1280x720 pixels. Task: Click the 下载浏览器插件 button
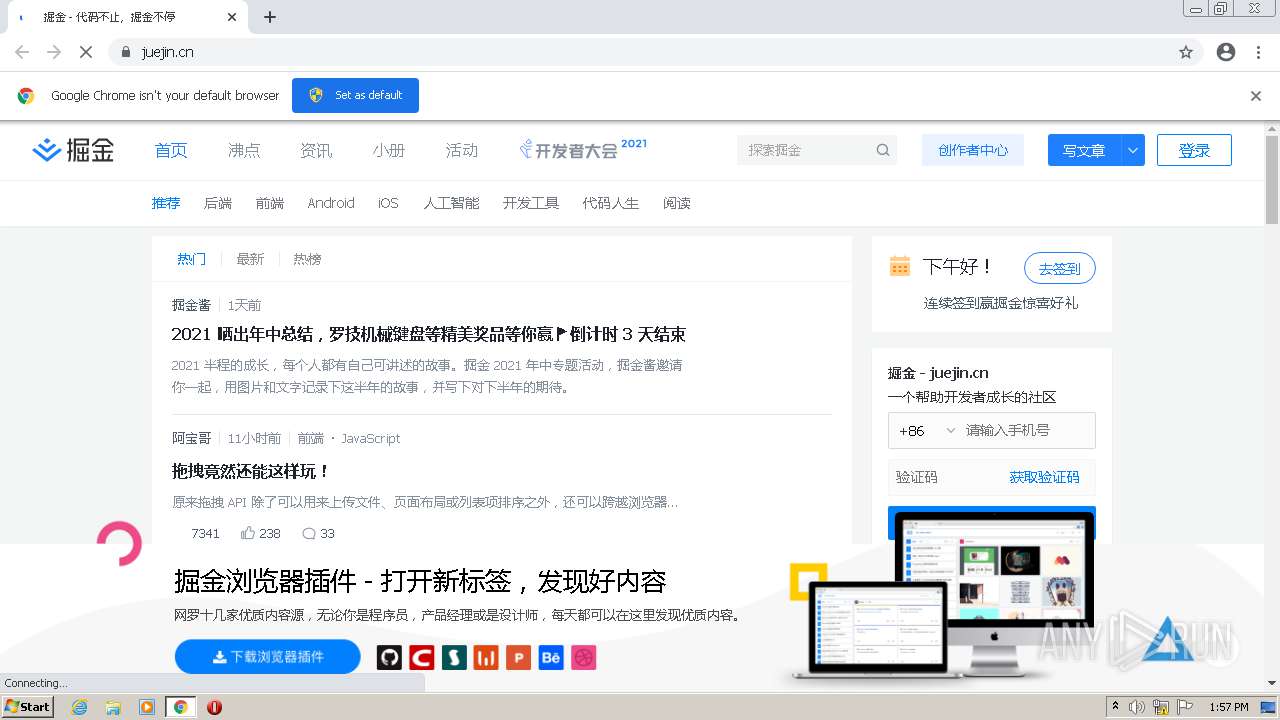[267, 657]
